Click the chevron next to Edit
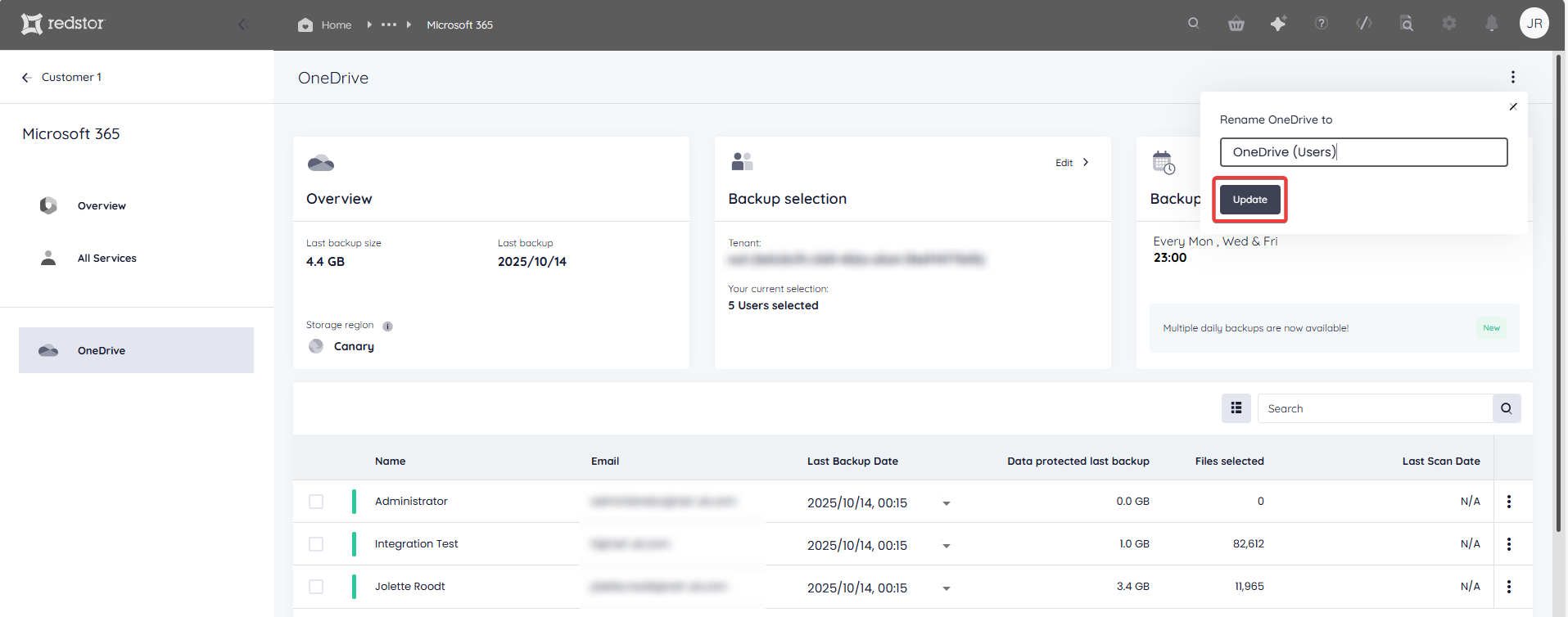1568x617 pixels. pos(1086,162)
